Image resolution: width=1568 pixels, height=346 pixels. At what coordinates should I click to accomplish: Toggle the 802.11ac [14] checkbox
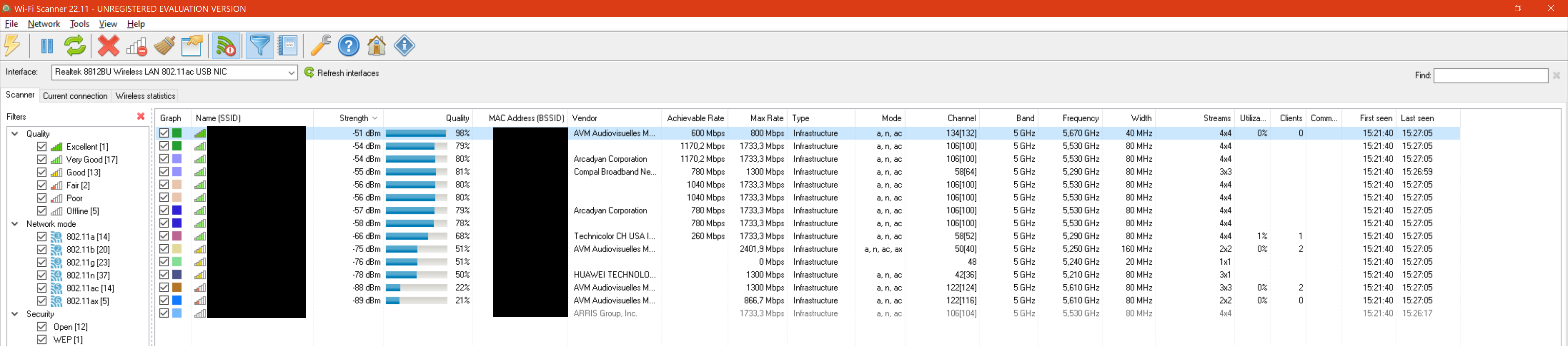point(42,288)
